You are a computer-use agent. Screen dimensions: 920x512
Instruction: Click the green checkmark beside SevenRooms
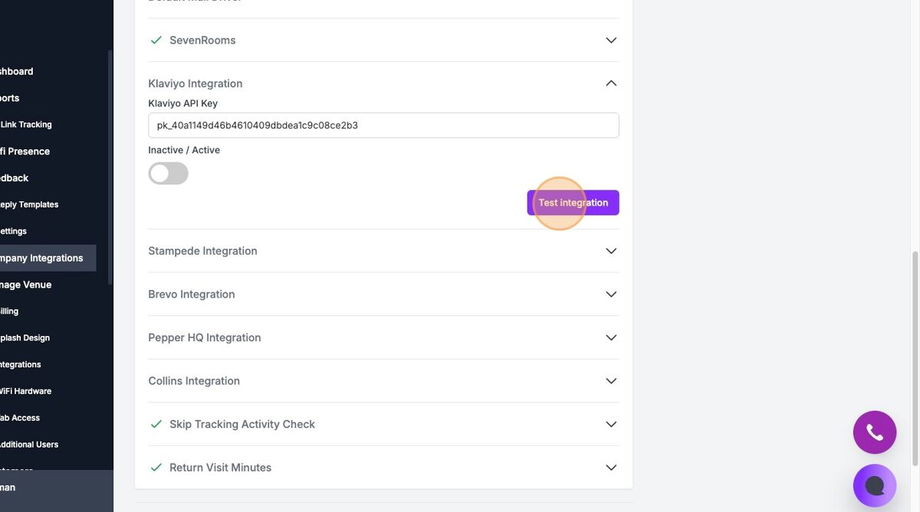click(x=156, y=40)
